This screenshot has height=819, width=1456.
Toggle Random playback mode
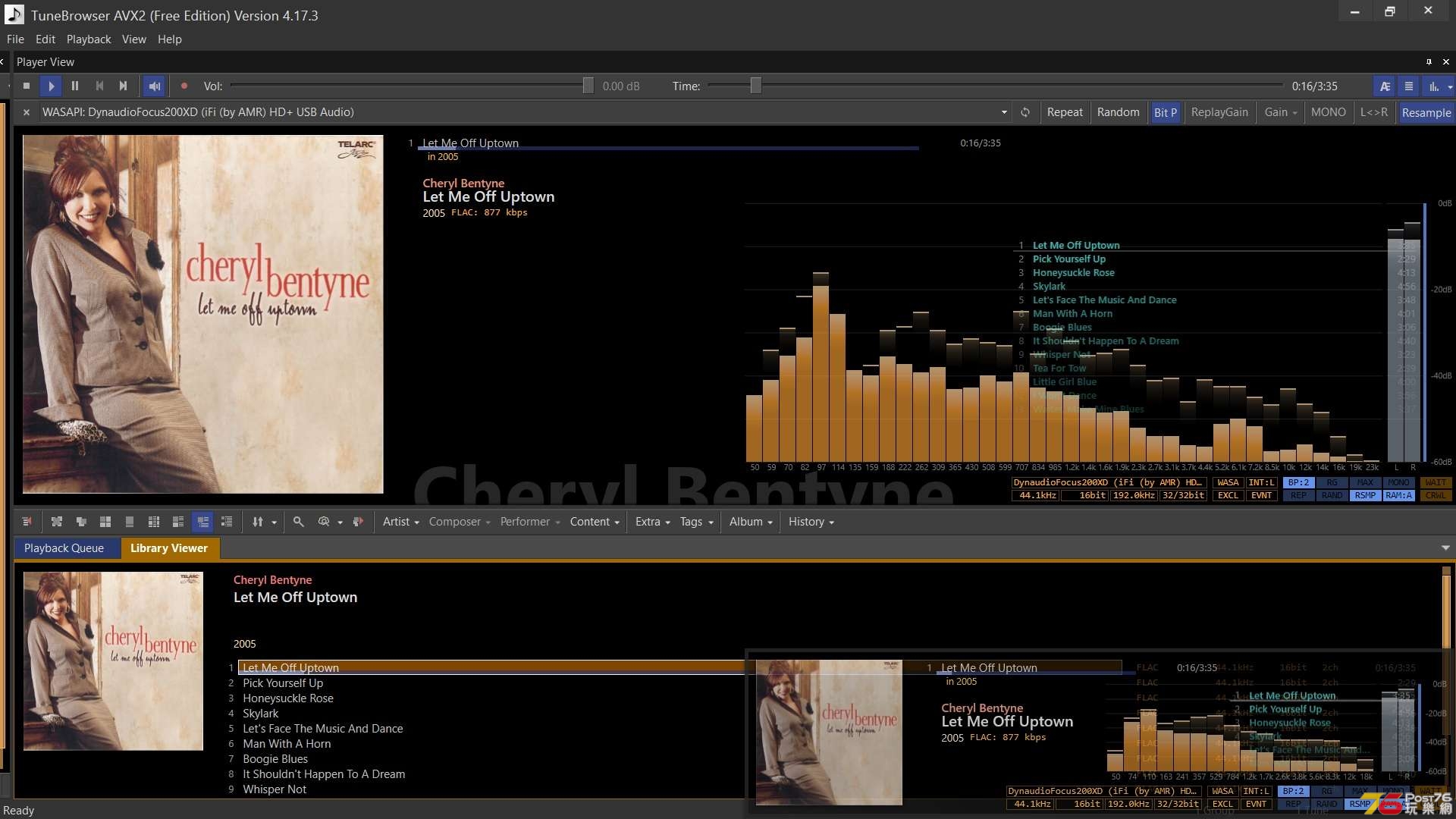[x=1118, y=112]
